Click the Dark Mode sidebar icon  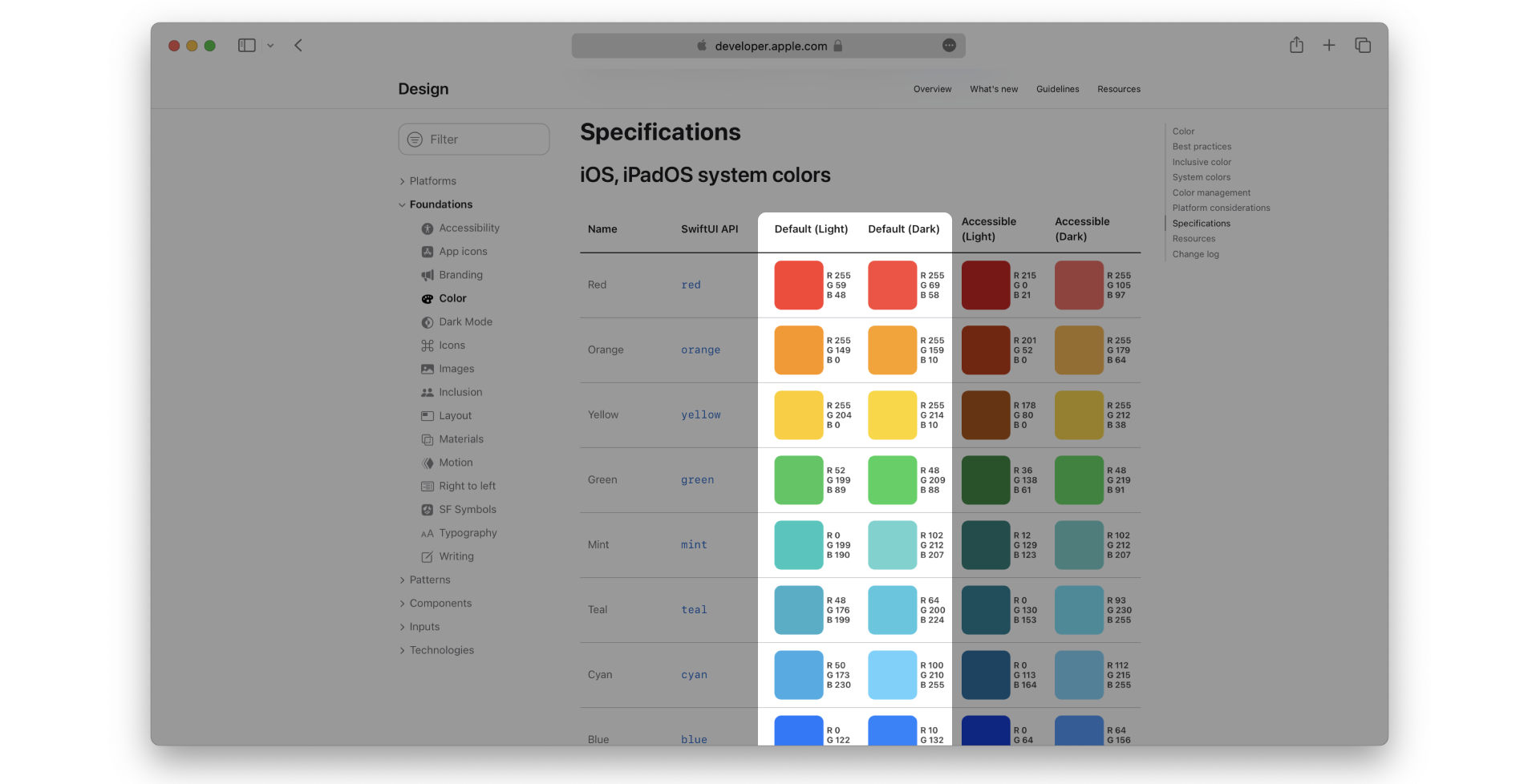point(428,322)
